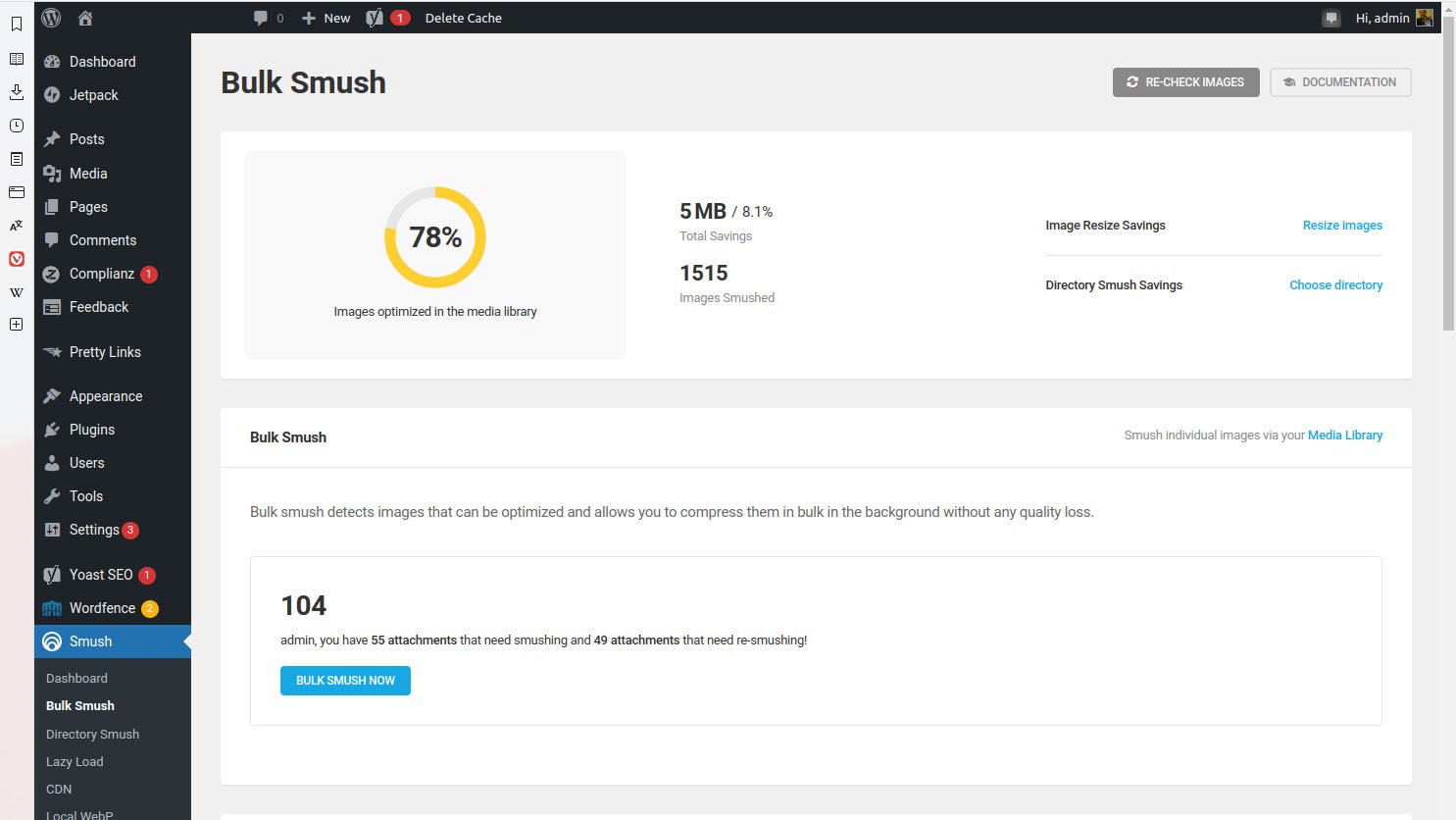Open Directory Smush submenu item

coord(92,734)
